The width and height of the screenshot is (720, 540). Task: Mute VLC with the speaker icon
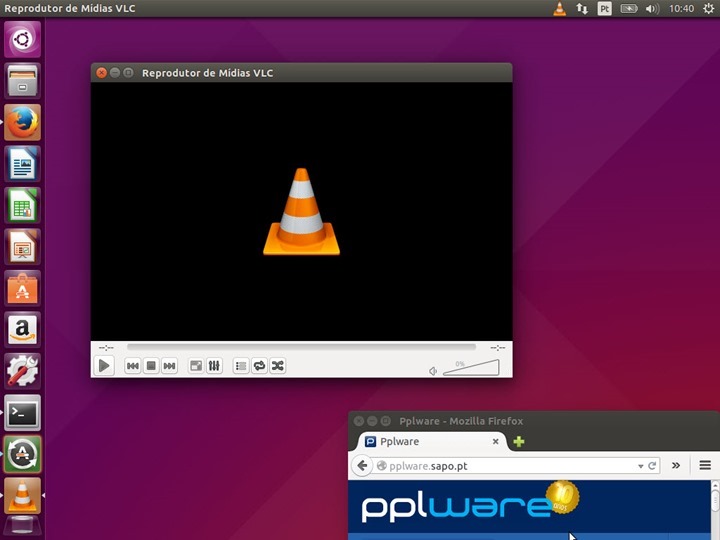[433, 371]
